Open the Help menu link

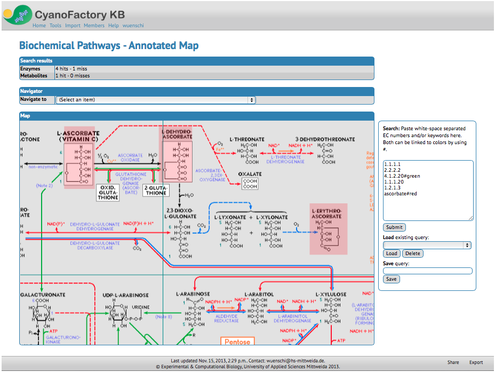click(113, 26)
